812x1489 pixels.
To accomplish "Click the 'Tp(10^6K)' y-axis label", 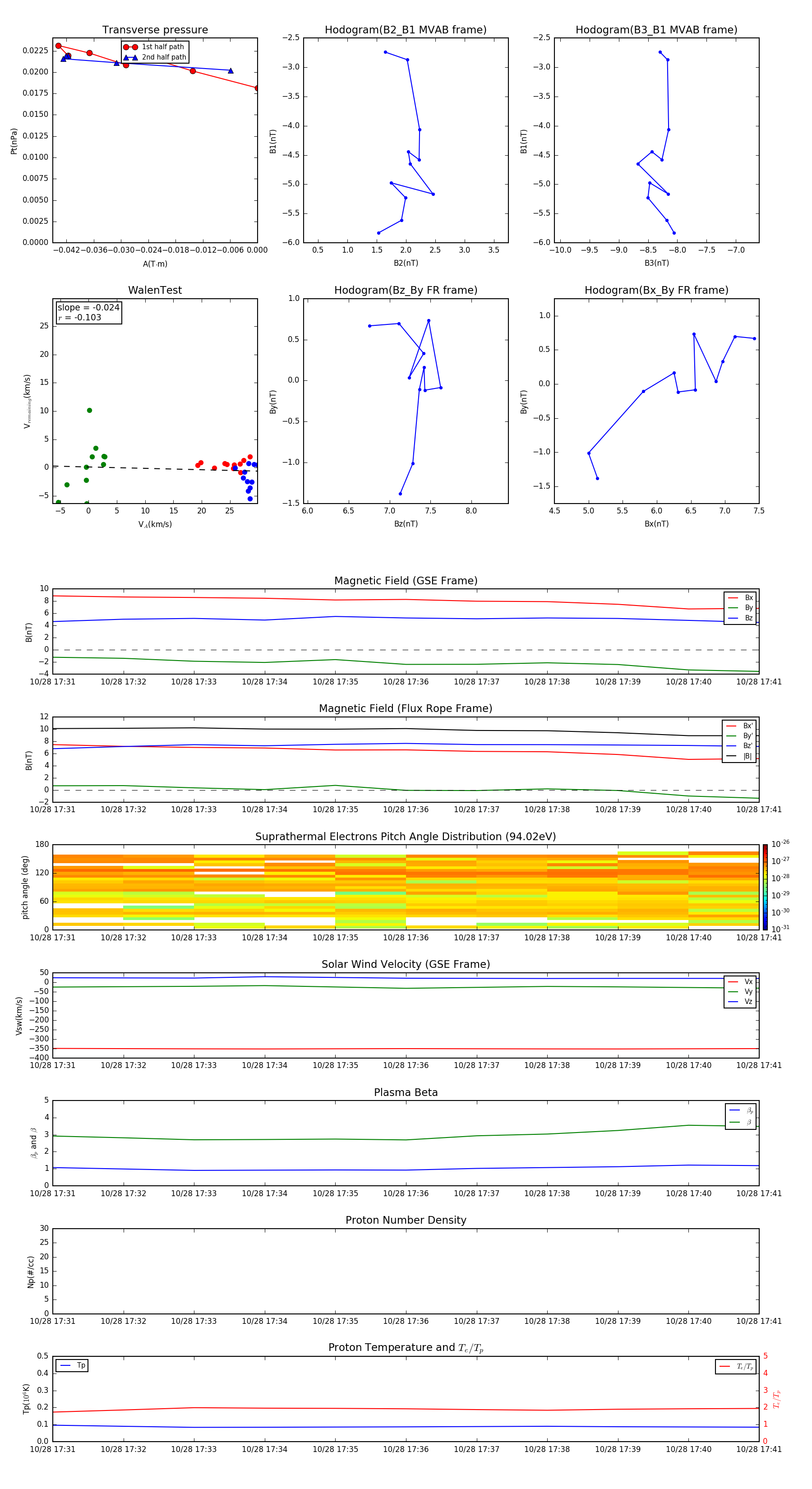I will 26,1399.
